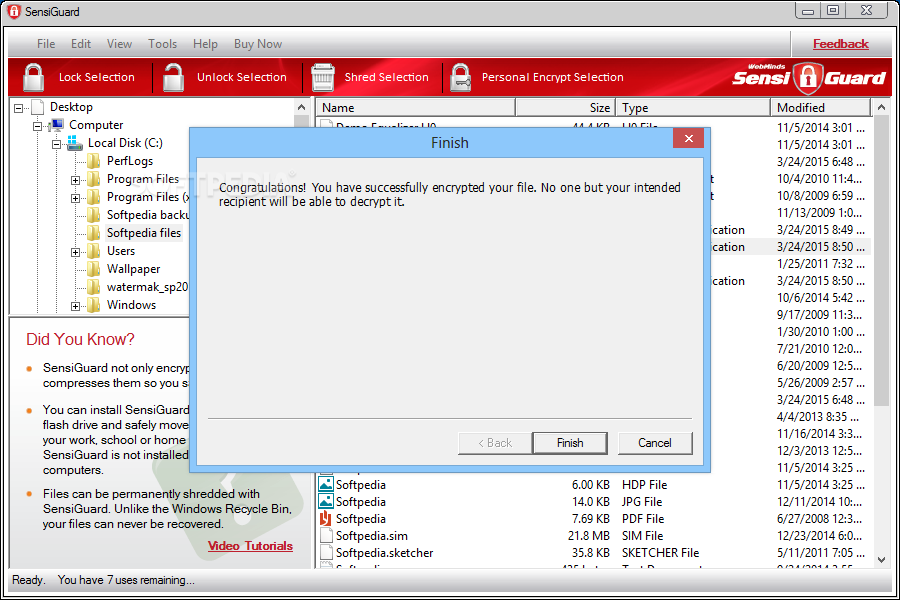
Task: Click the Finish button in the dialog
Action: coord(570,443)
